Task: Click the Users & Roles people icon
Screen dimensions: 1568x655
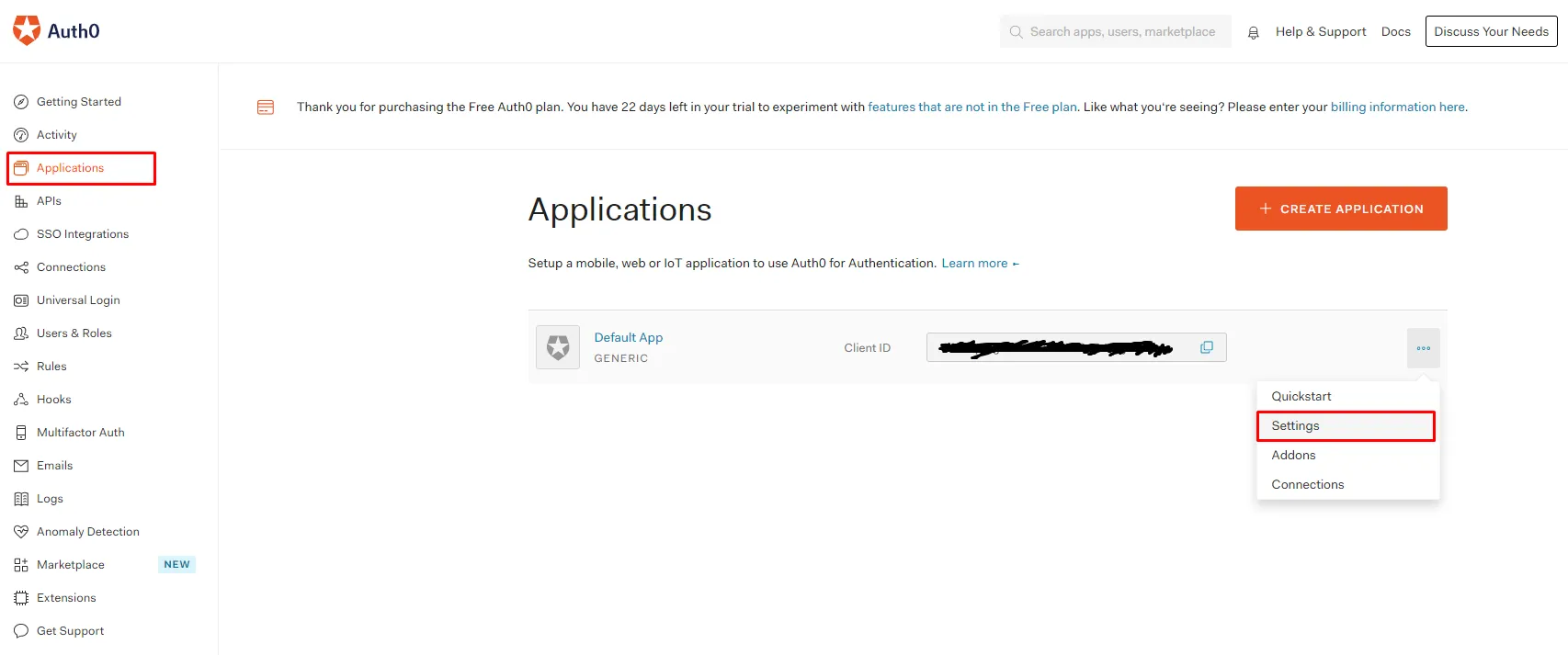Action: point(21,333)
